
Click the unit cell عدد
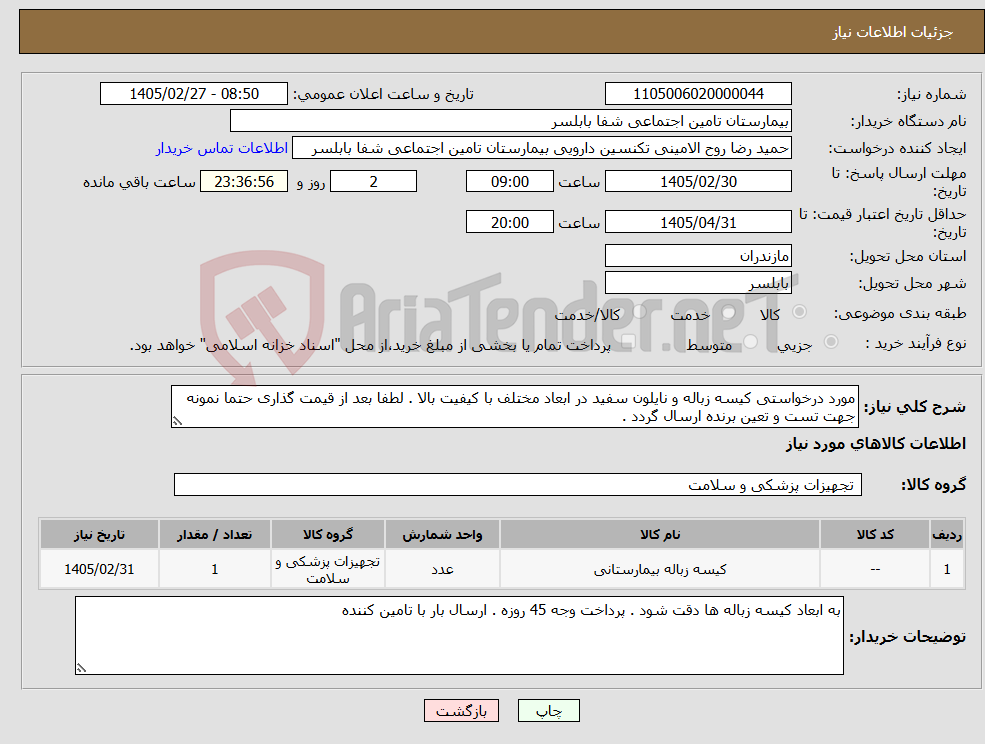tap(442, 569)
